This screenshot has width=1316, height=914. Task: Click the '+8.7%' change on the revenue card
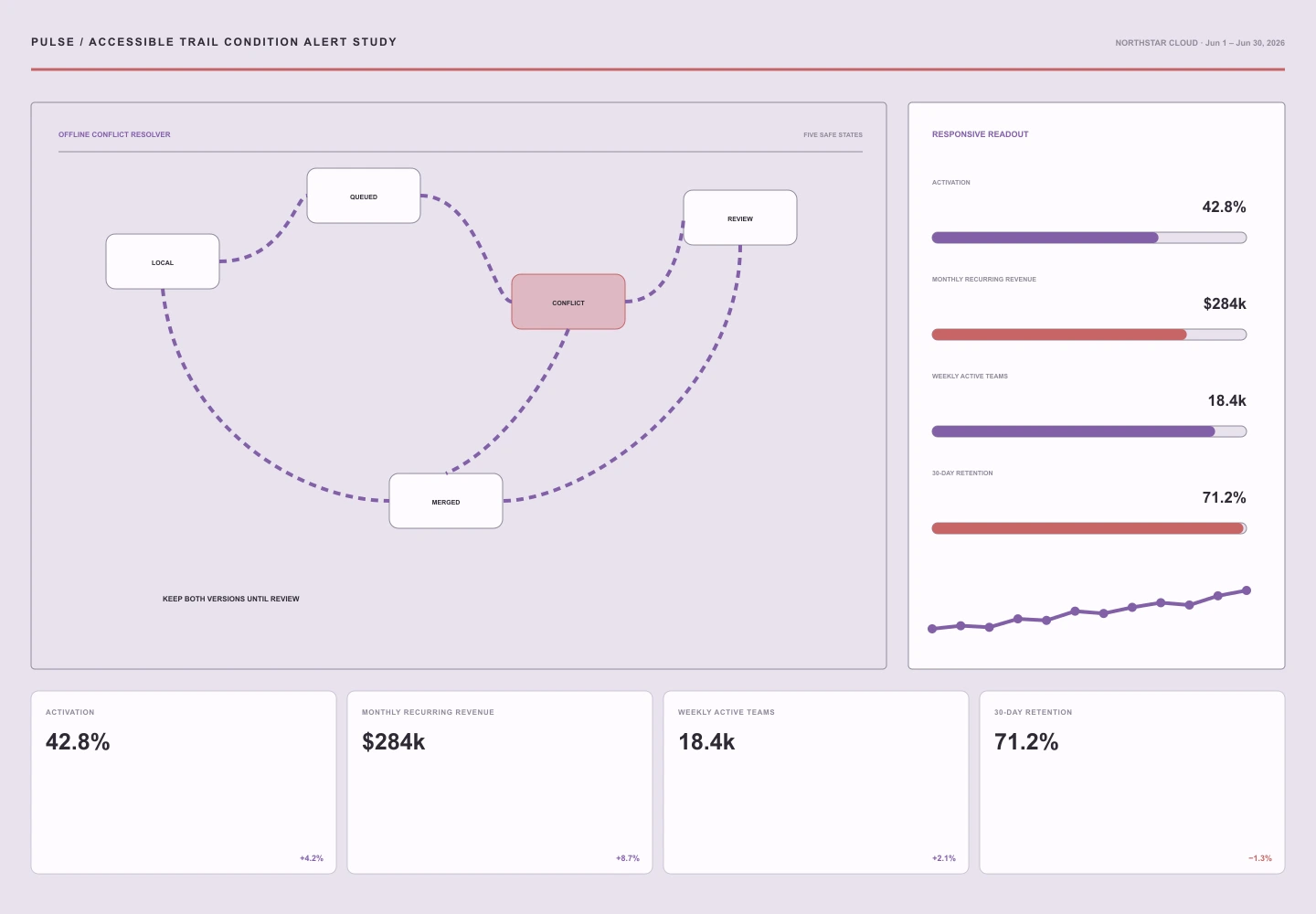pyautogui.click(x=628, y=858)
